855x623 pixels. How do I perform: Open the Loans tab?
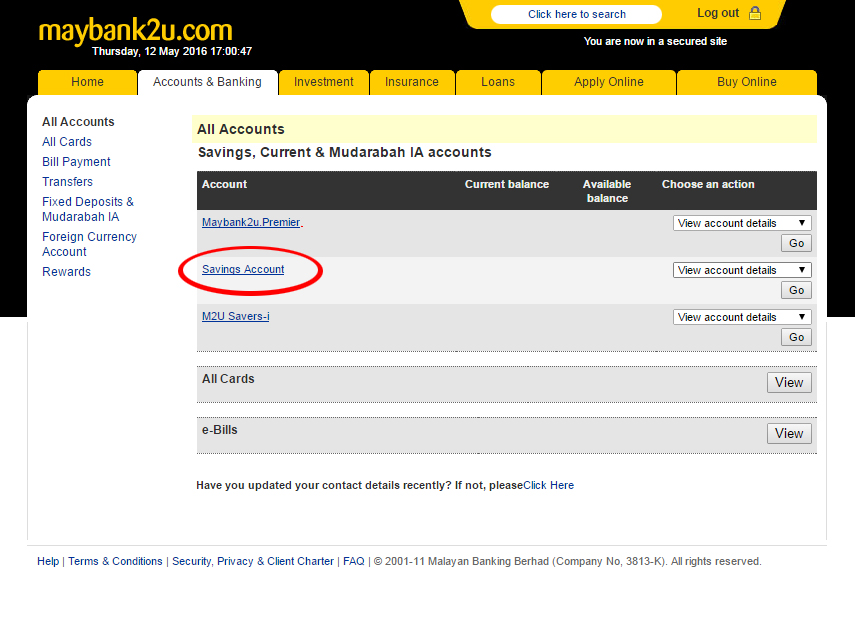pos(498,82)
